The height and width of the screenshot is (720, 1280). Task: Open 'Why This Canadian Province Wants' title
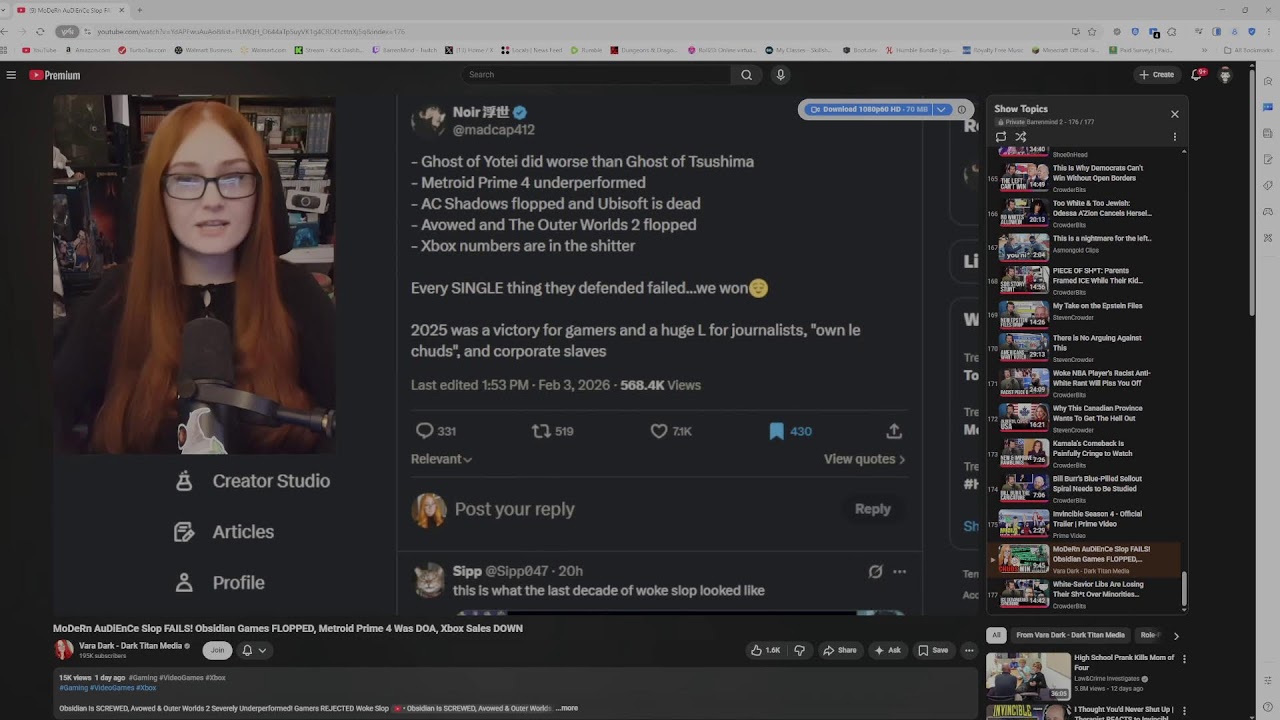pos(1098,413)
